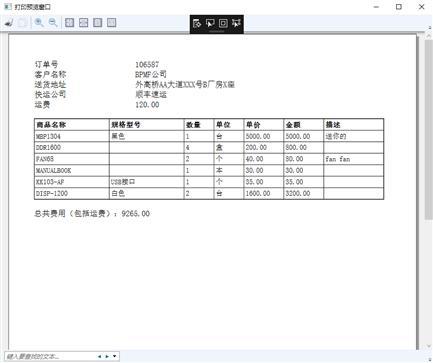
Task: Click the vertical scrollbar thumb
Action: point(429,128)
